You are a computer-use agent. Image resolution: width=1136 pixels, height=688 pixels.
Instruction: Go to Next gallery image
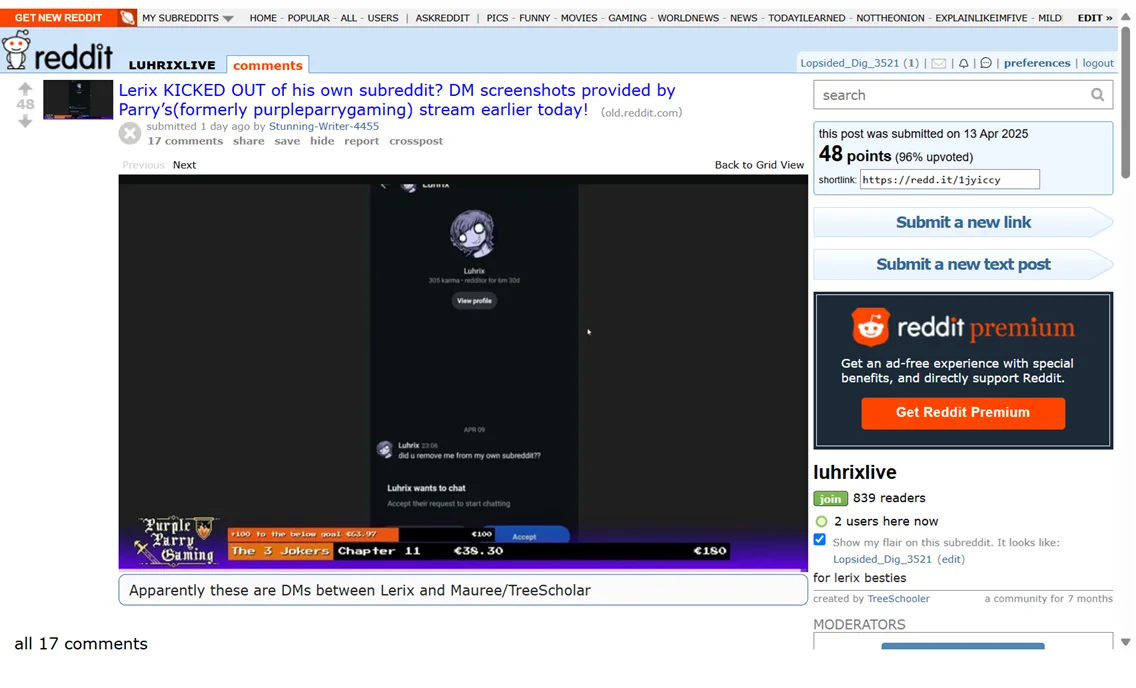click(184, 165)
